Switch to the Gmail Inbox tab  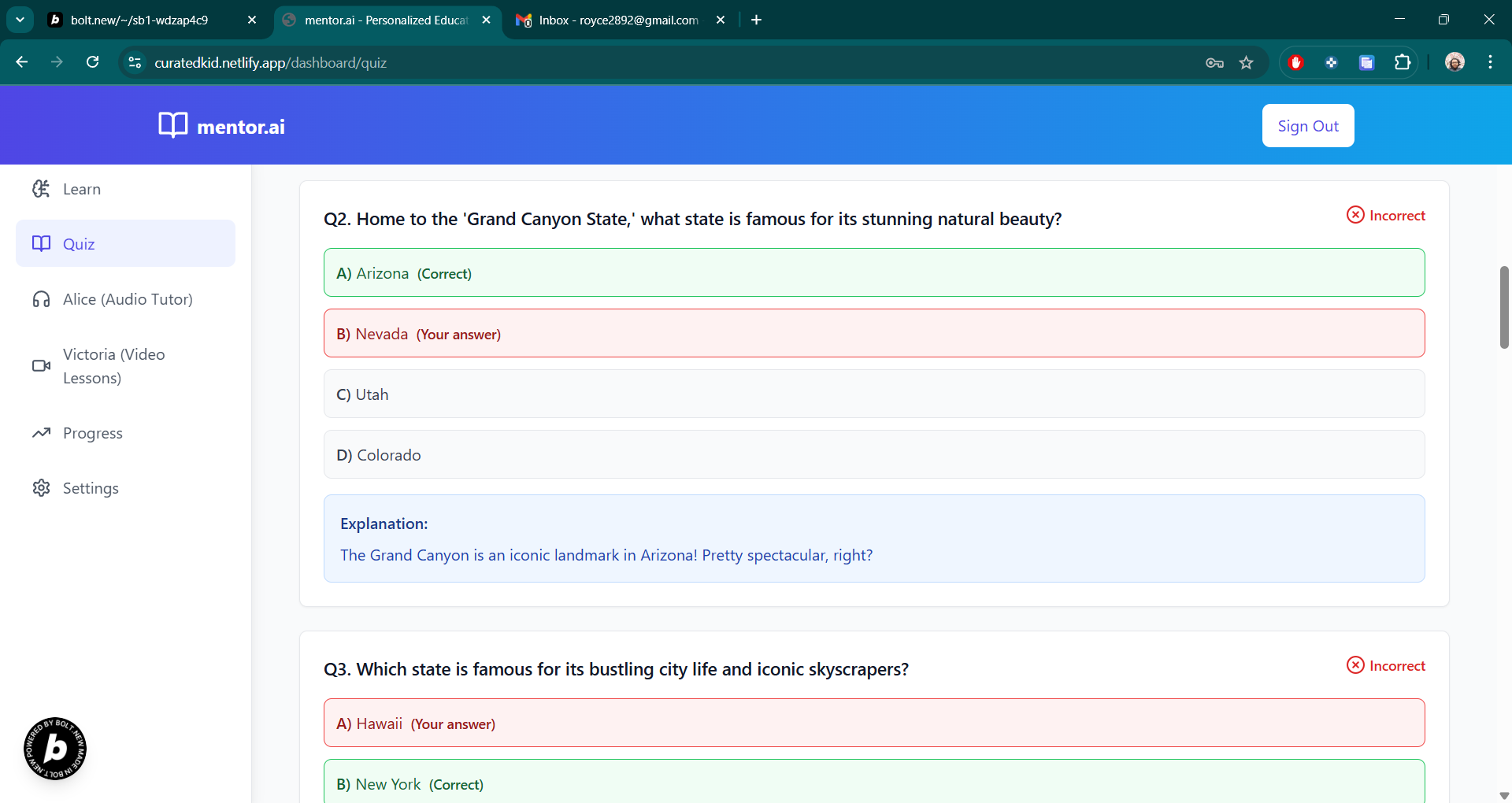[x=621, y=20]
